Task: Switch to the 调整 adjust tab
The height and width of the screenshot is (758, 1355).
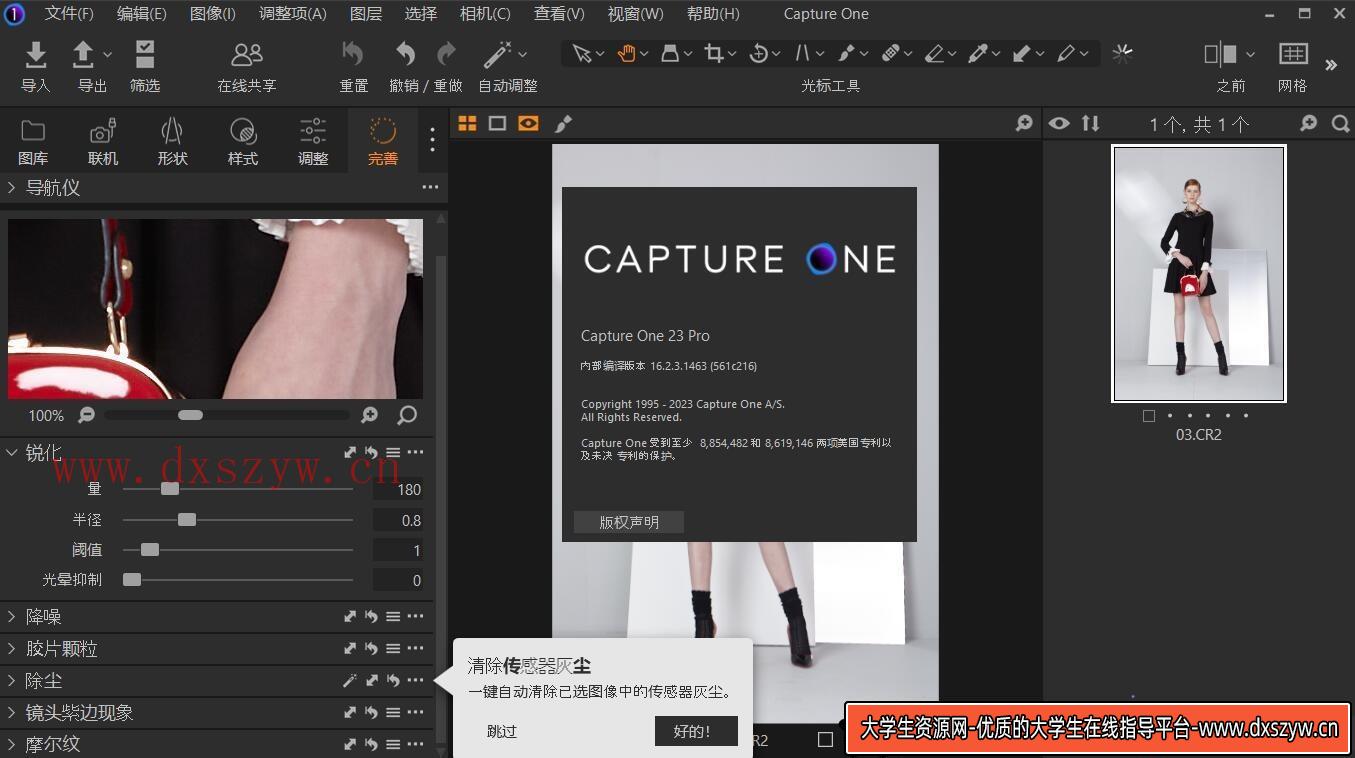Action: (x=313, y=141)
